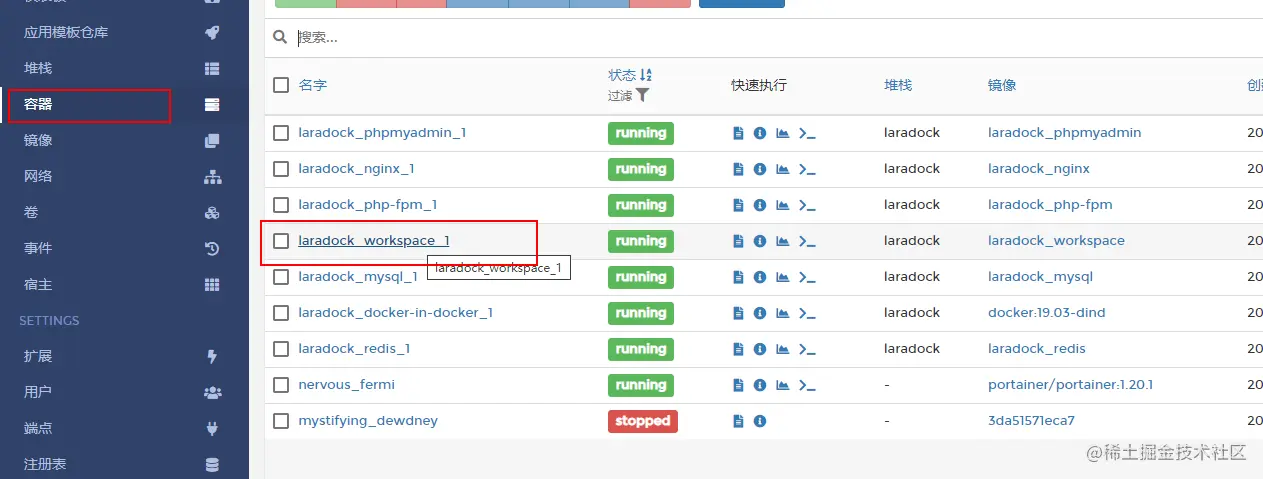Open the laradock_nginx image link

pyautogui.click(x=1039, y=169)
